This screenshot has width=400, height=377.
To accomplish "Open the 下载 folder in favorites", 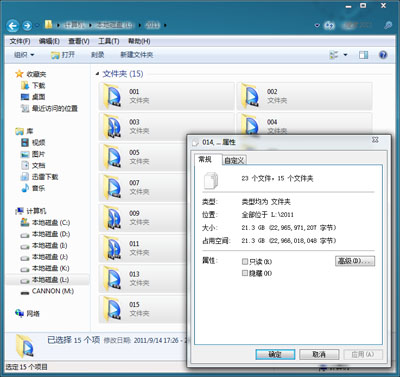I will pos(33,86).
